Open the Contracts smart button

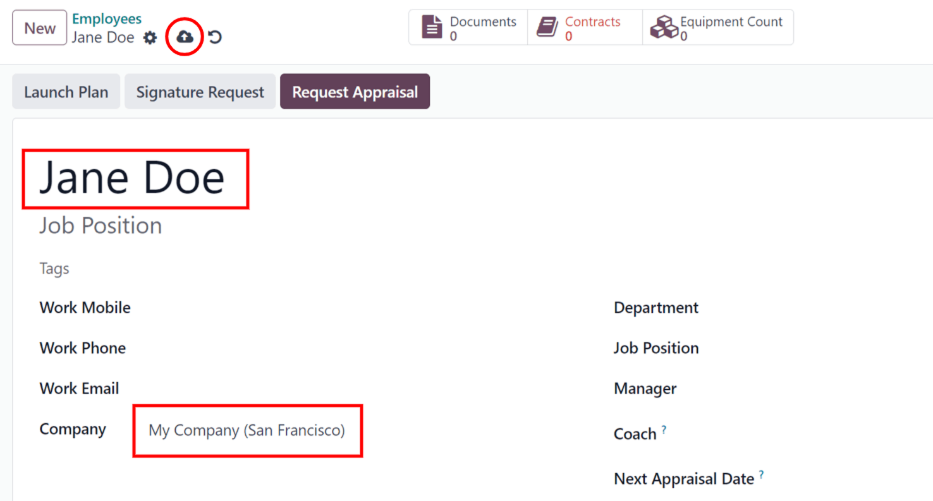point(584,28)
